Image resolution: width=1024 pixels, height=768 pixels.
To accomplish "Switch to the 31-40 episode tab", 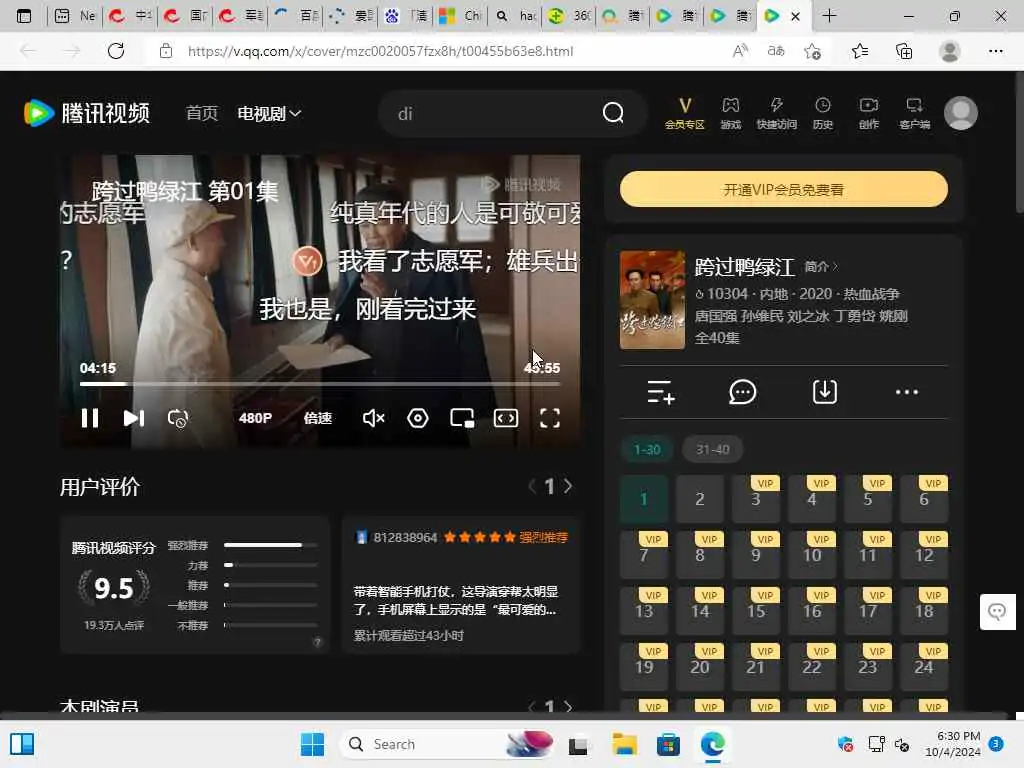I will coord(712,449).
